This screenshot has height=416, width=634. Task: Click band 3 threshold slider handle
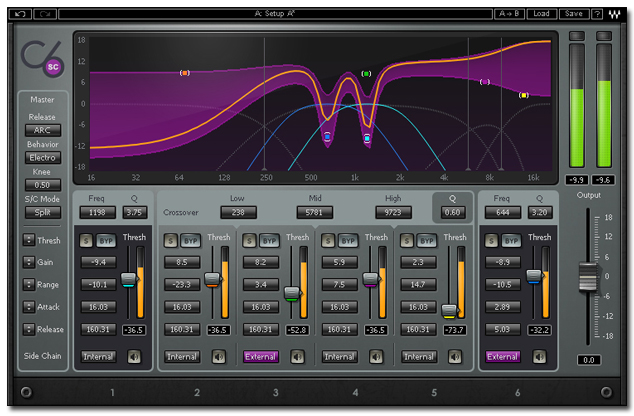click(292, 294)
